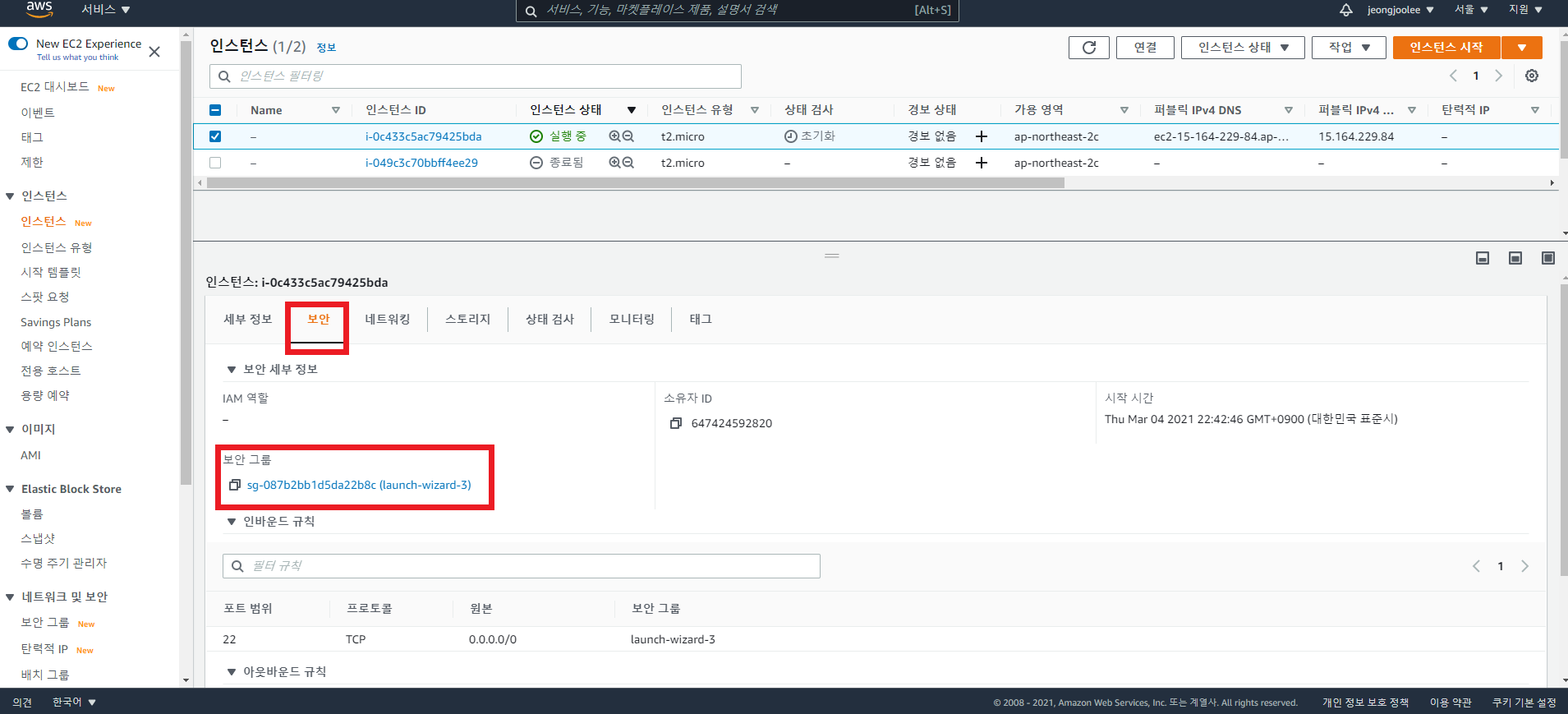Toggle the select-all instances checkbox
1568x714 pixels.
coord(215,110)
